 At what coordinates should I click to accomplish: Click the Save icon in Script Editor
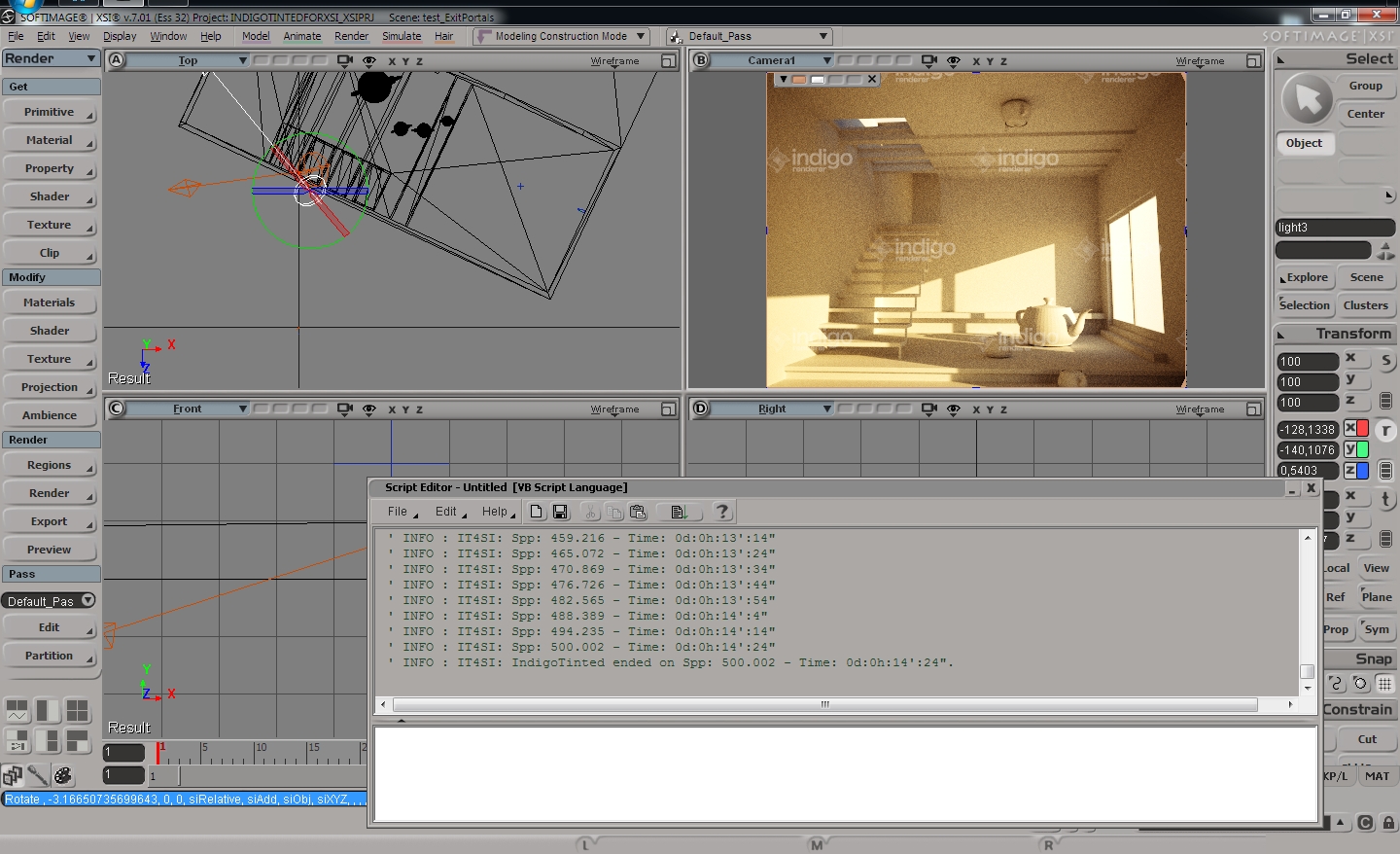pos(560,512)
